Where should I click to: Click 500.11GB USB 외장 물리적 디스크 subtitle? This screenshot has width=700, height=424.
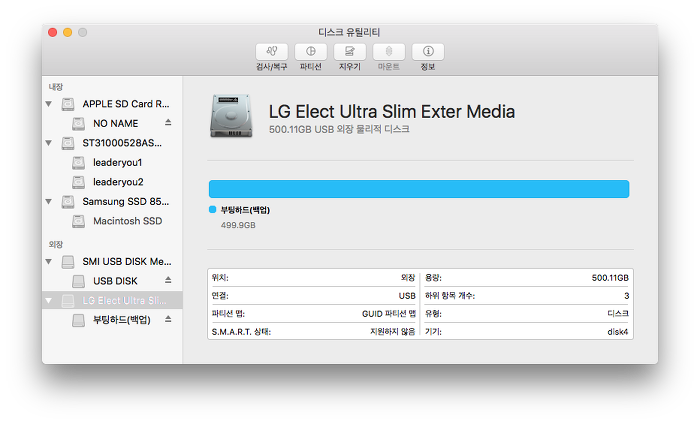pyautogui.click(x=339, y=129)
